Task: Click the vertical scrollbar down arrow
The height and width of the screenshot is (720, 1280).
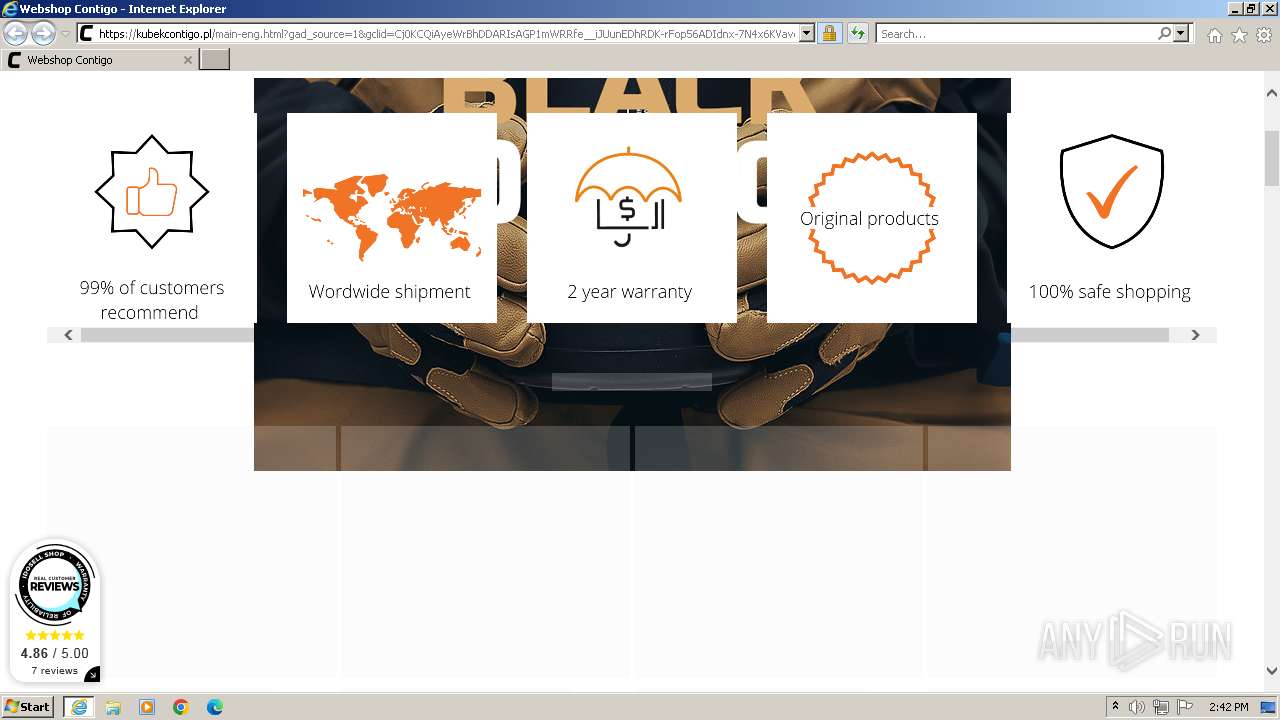Action: click(x=1272, y=671)
